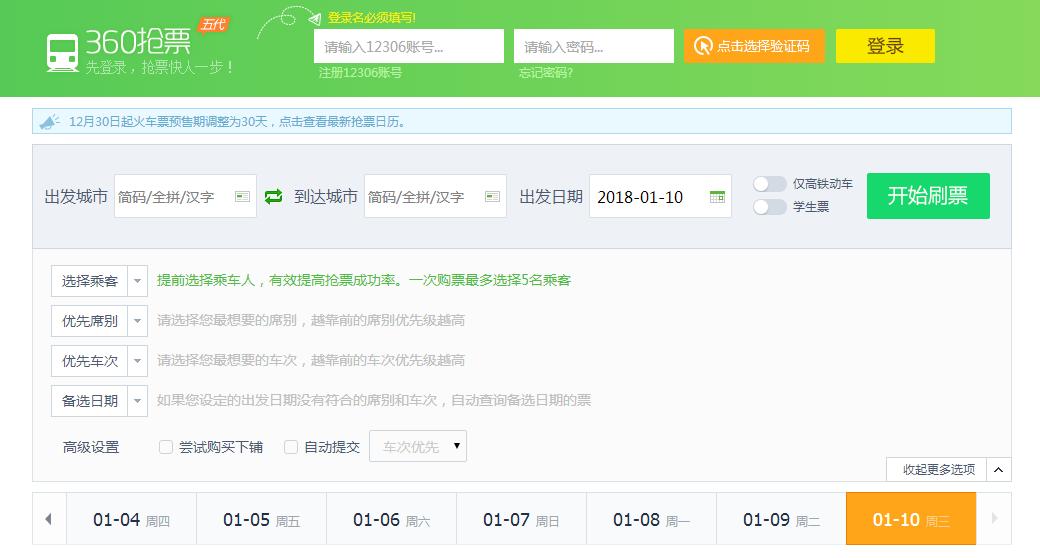The width and height of the screenshot is (1040, 558).
Task: Go to next dates with right arrow
Action: (x=994, y=518)
